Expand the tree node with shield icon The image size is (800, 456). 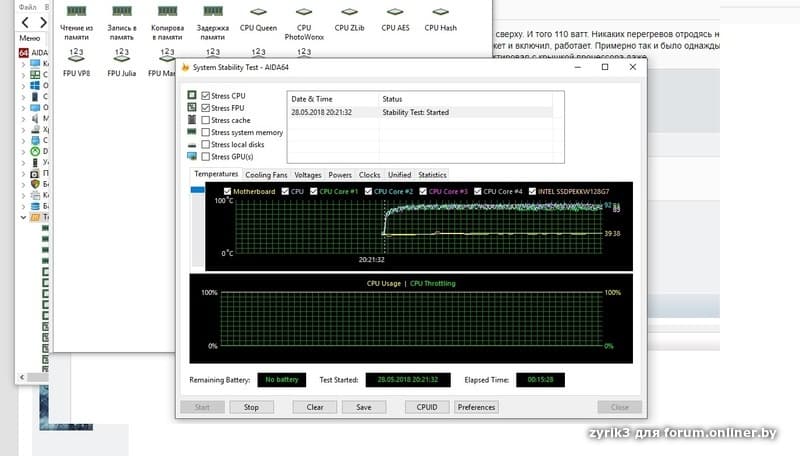click(x=23, y=184)
